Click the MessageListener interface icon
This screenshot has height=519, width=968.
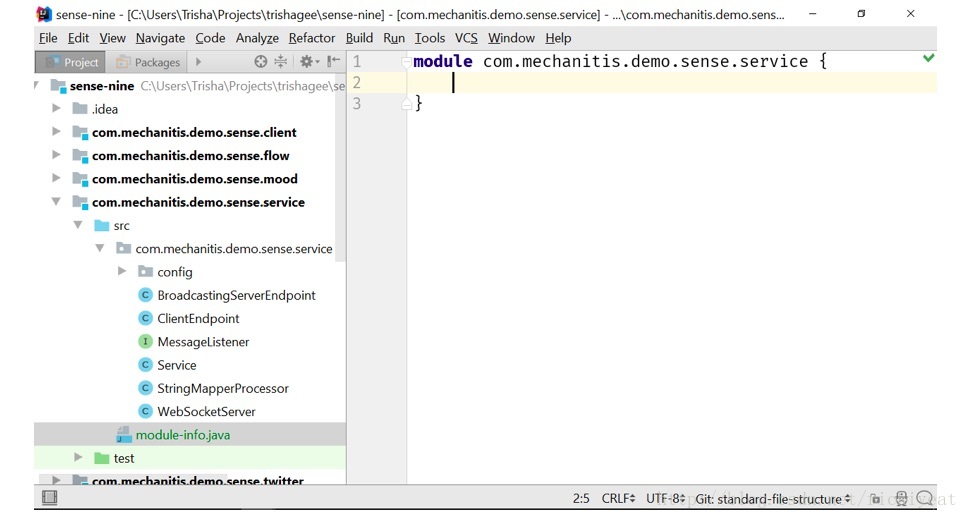(x=145, y=341)
